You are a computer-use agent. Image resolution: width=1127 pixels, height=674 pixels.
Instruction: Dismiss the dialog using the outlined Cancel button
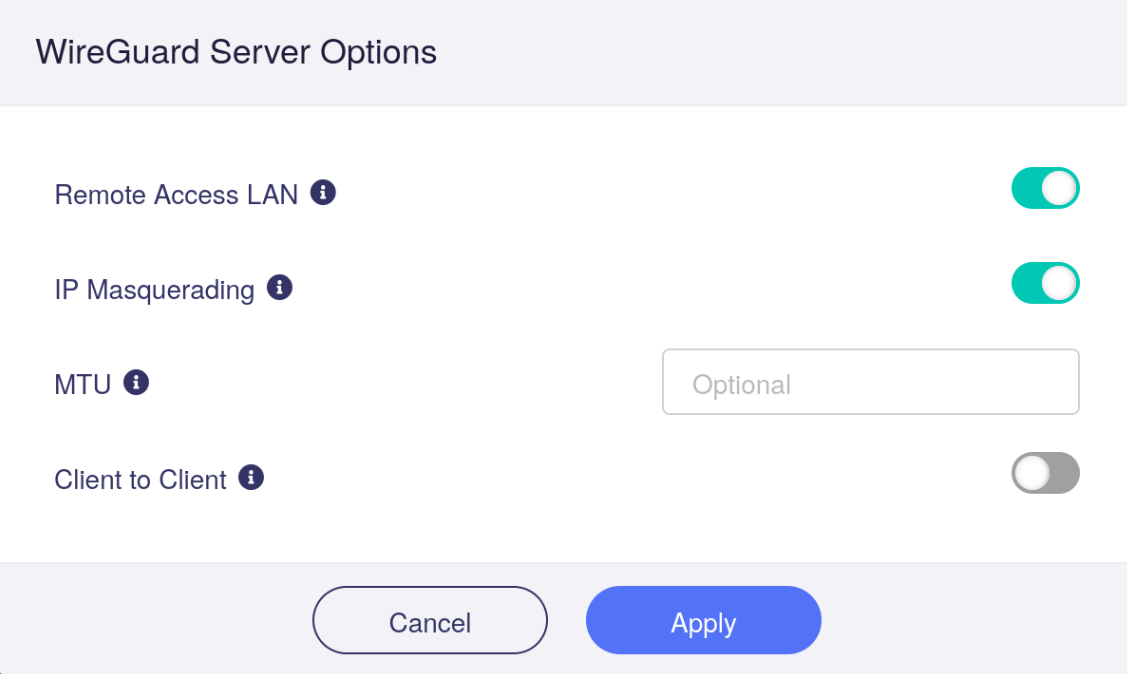point(430,620)
